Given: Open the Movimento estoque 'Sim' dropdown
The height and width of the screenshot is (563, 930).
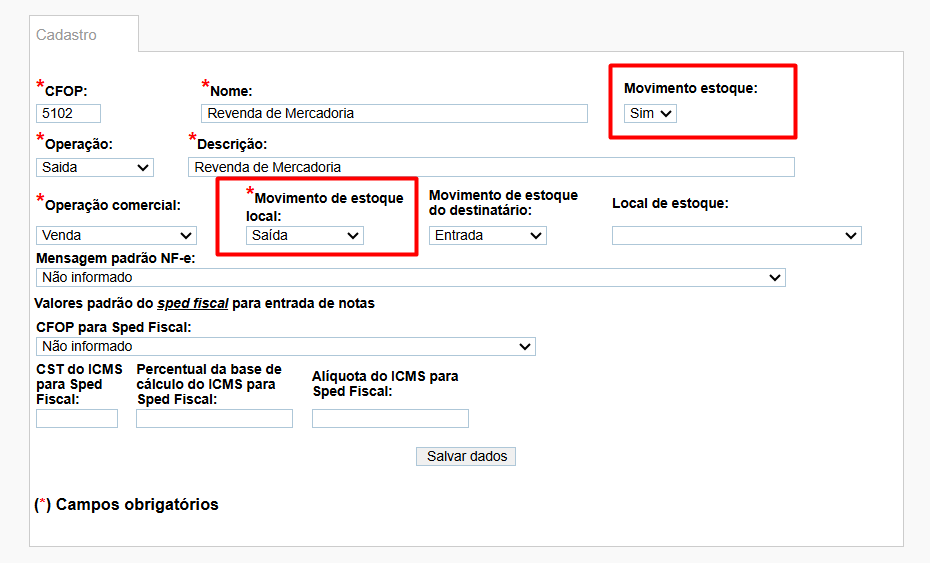Looking at the screenshot, I should 650,113.
